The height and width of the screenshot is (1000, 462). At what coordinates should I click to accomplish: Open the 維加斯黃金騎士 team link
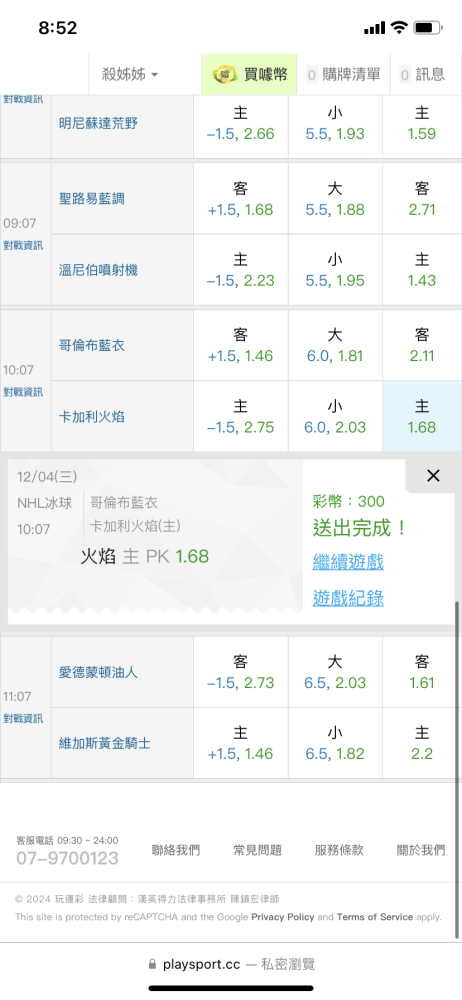105,743
